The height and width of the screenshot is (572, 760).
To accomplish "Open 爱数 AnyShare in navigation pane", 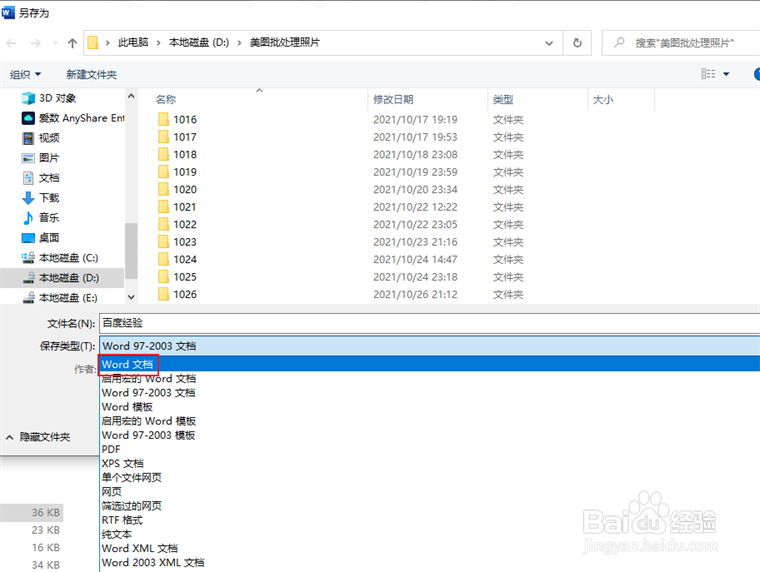I will click(x=73, y=118).
